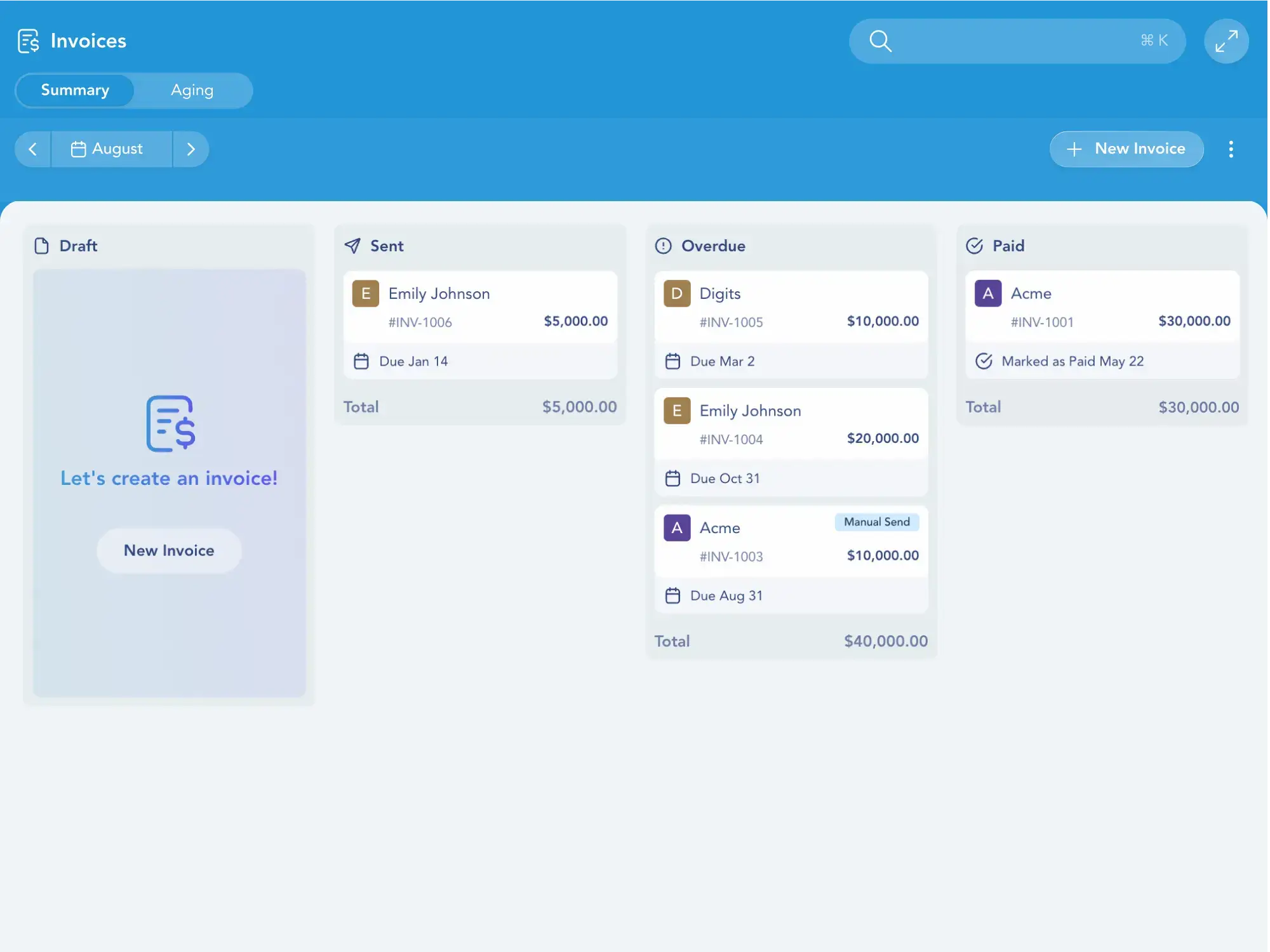Screen dimensions: 1270x952
Task: Switch to the Summary tab
Action: [75, 90]
